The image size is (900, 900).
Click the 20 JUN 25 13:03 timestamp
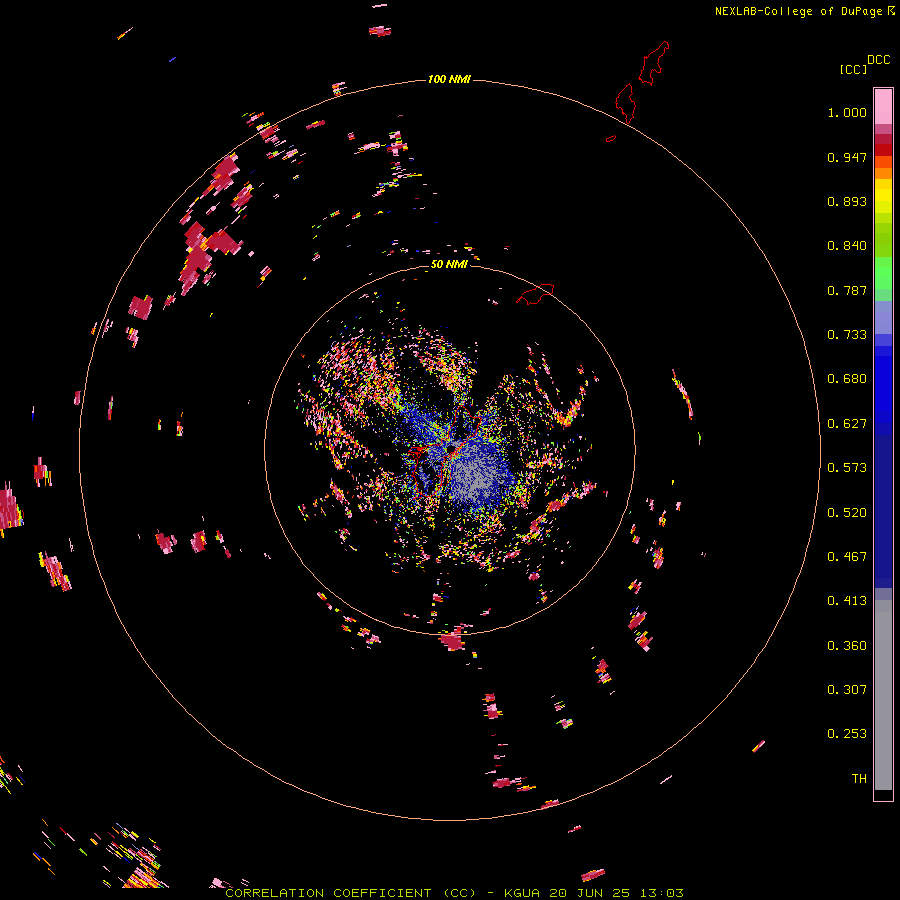[x=616, y=893]
